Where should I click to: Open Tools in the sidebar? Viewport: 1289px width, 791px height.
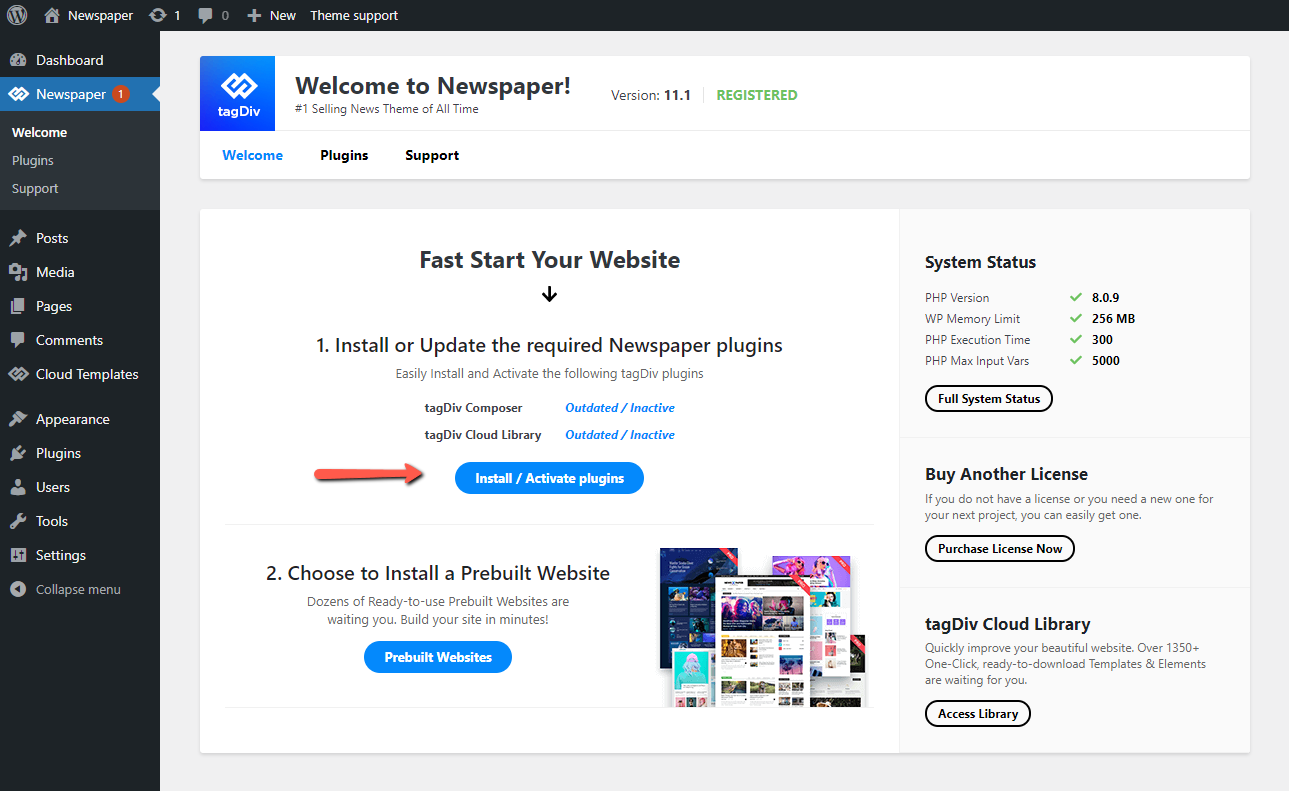(52, 521)
